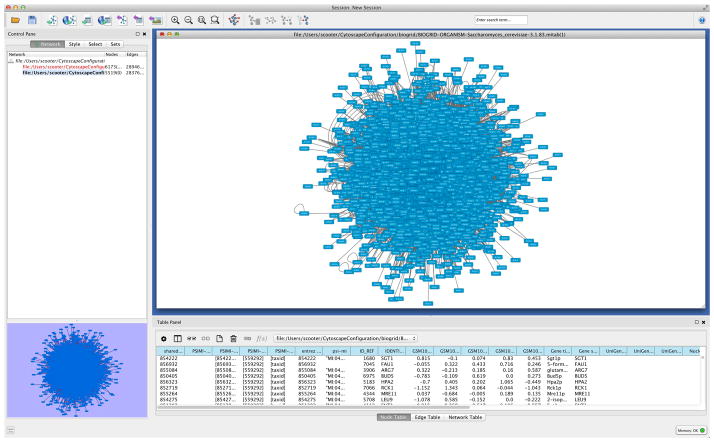Click the export table toolbar icon
The width and height of the screenshot is (714, 442).
pos(138,20)
